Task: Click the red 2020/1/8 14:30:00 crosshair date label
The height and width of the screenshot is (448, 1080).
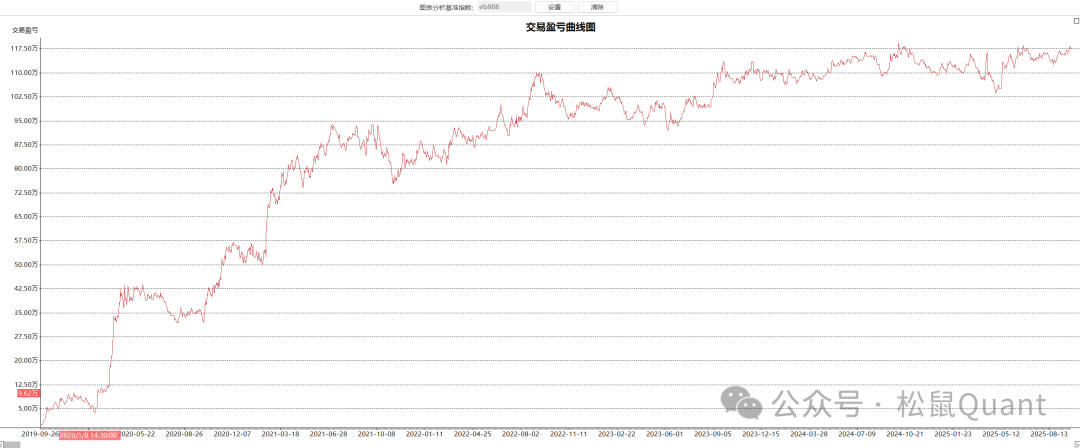Action: 89,435
